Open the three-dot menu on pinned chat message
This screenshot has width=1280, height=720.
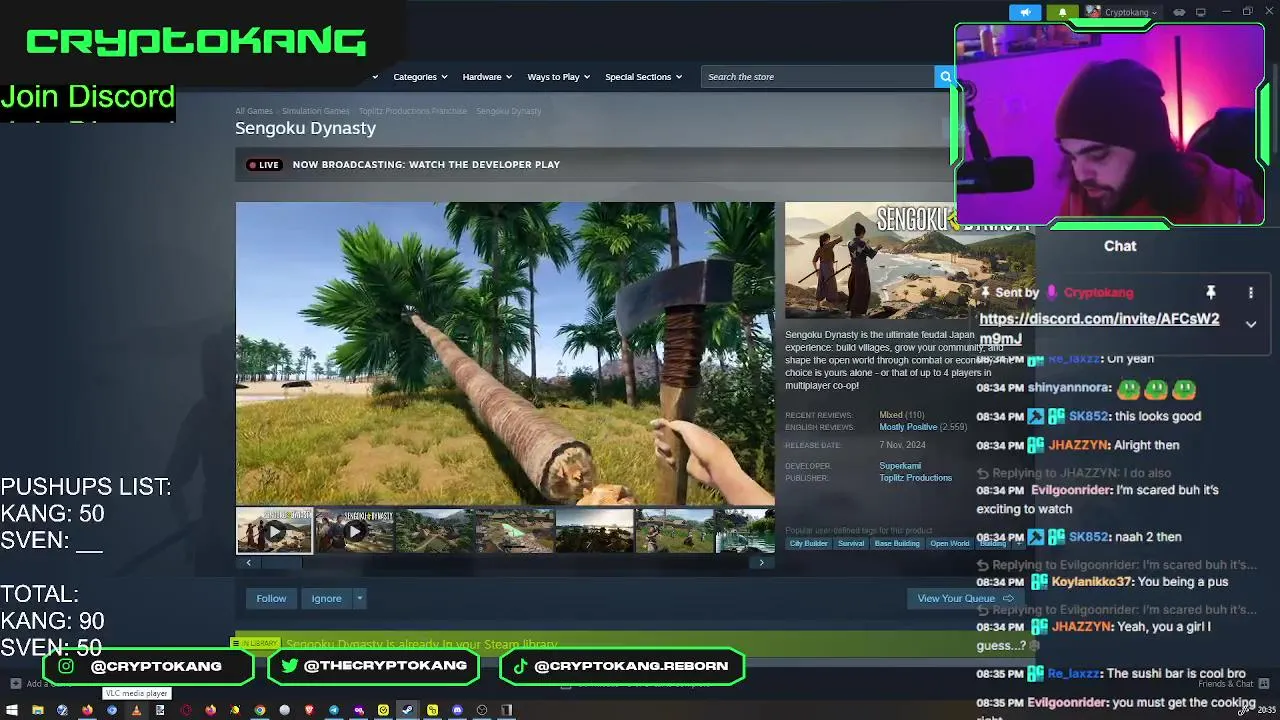click(1250, 292)
